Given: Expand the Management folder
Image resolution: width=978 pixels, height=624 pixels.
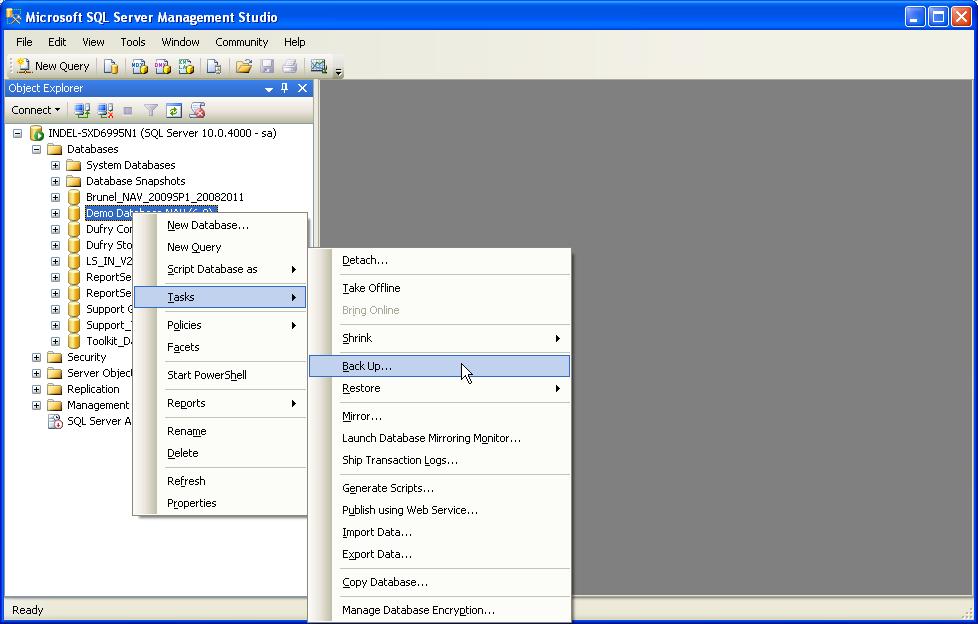Looking at the screenshot, I should click(x=35, y=404).
